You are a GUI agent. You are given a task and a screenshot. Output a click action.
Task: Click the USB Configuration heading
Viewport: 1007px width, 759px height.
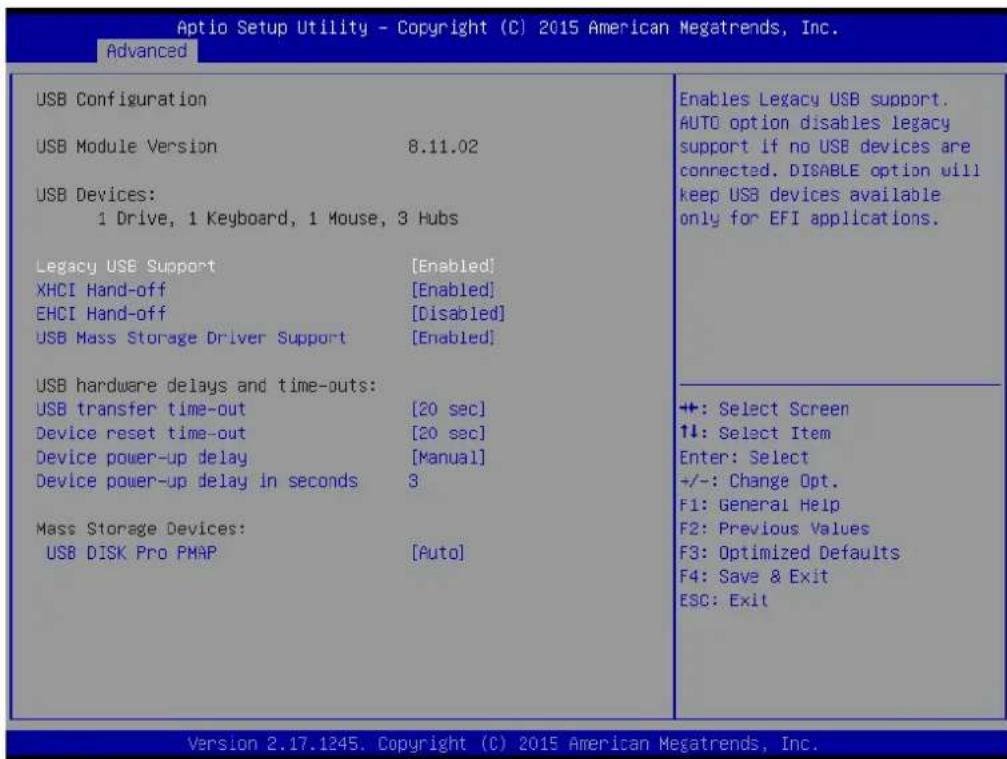click(121, 100)
